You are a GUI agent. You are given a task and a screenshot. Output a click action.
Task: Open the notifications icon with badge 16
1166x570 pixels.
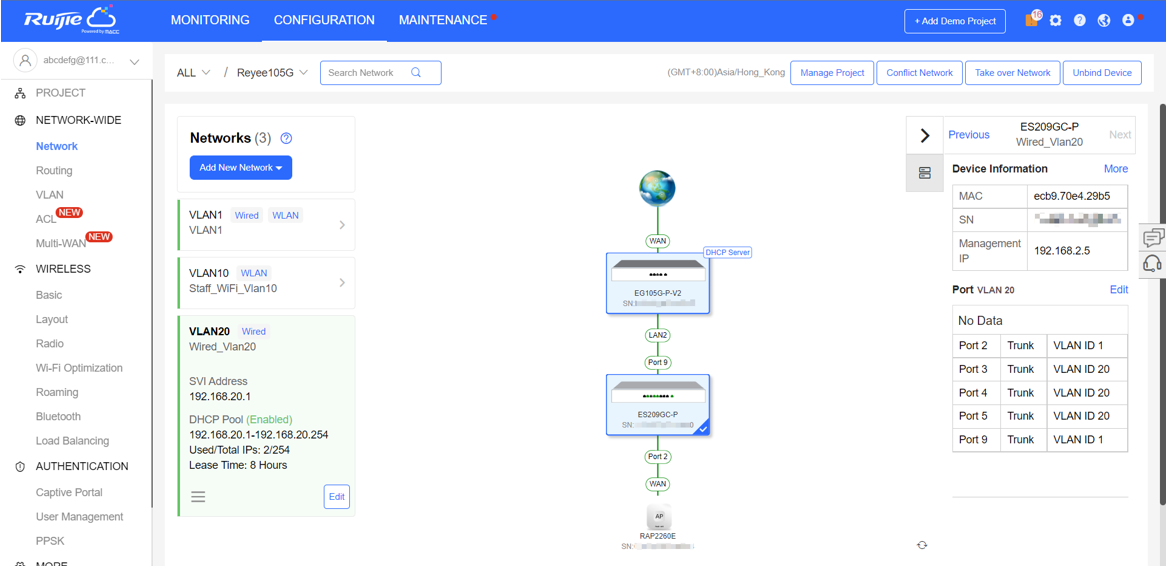click(1033, 20)
